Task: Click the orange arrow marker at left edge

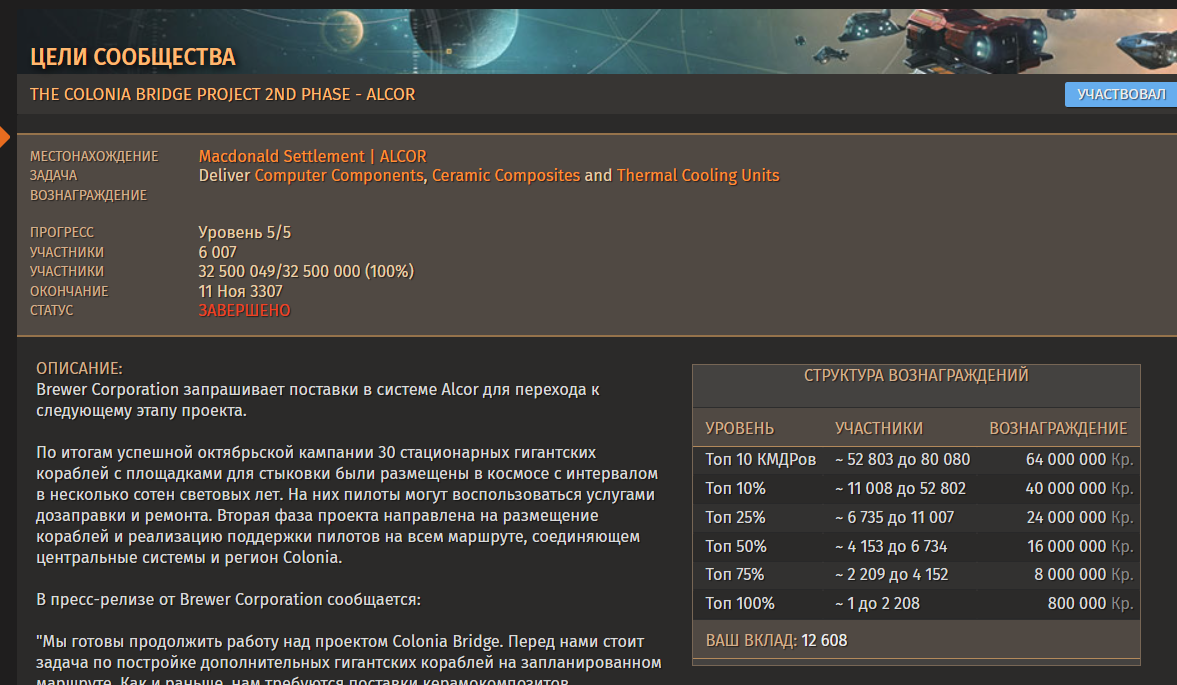Action: pyautogui.click(x=5, y=137)
